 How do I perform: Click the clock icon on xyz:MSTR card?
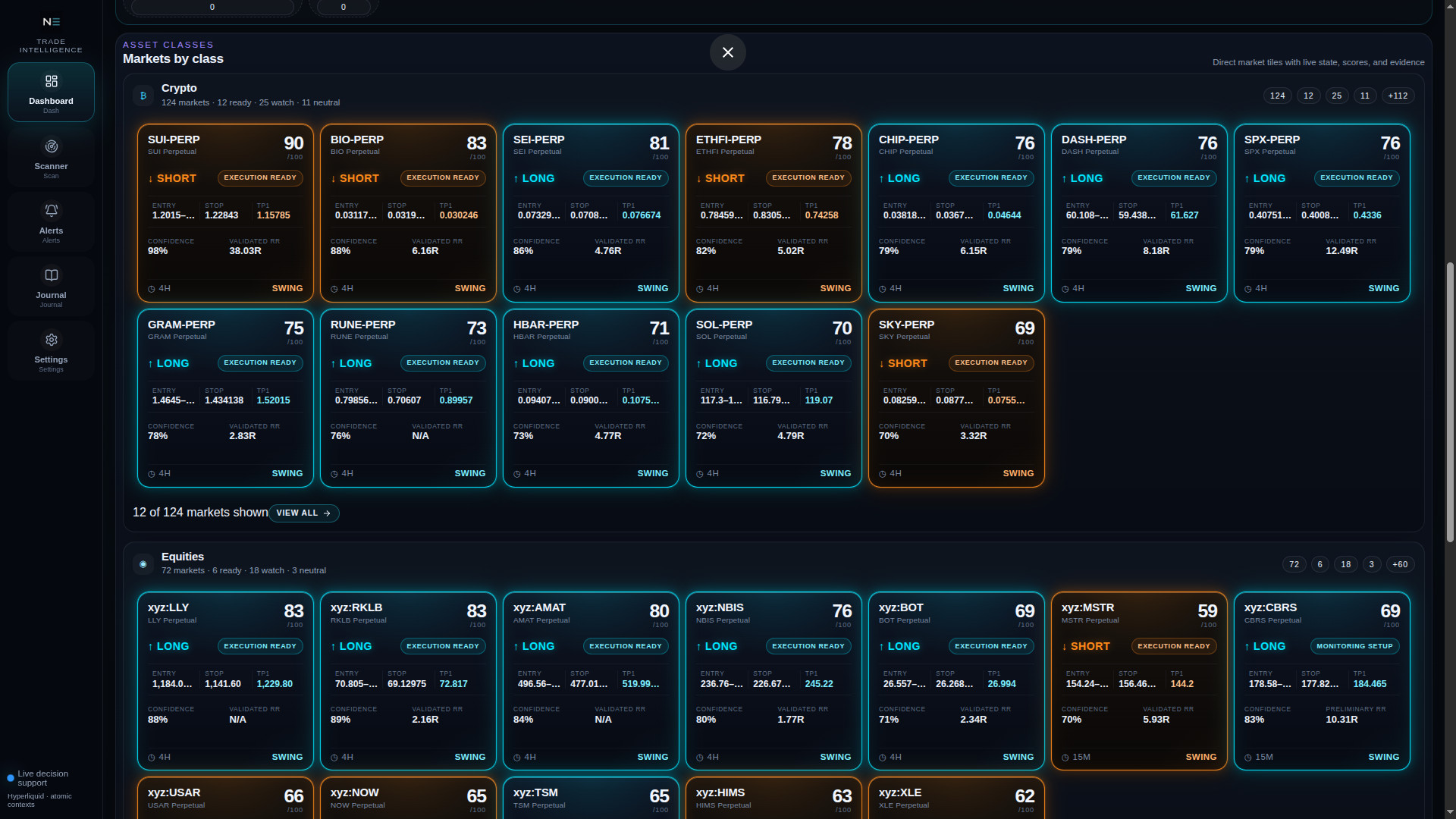click(1065, 758)
